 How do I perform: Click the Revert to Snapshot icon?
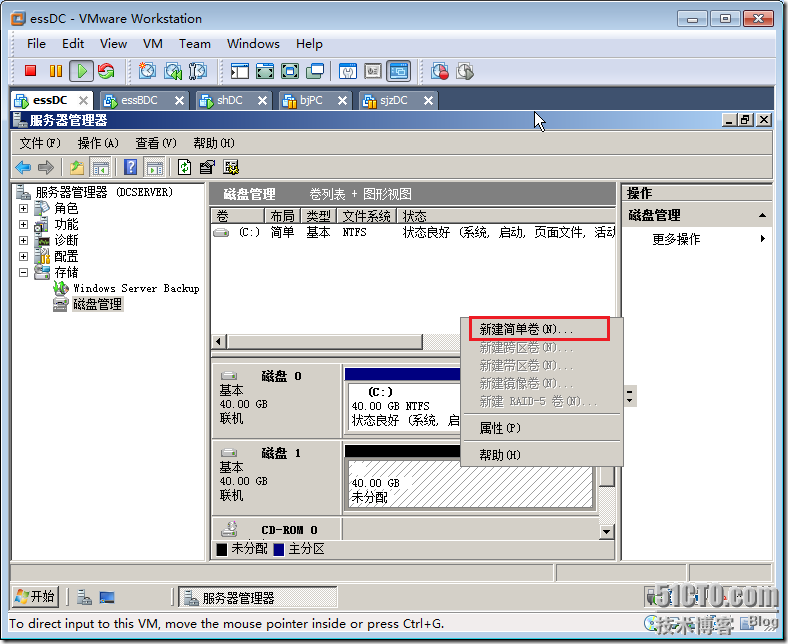coord(173,71)
